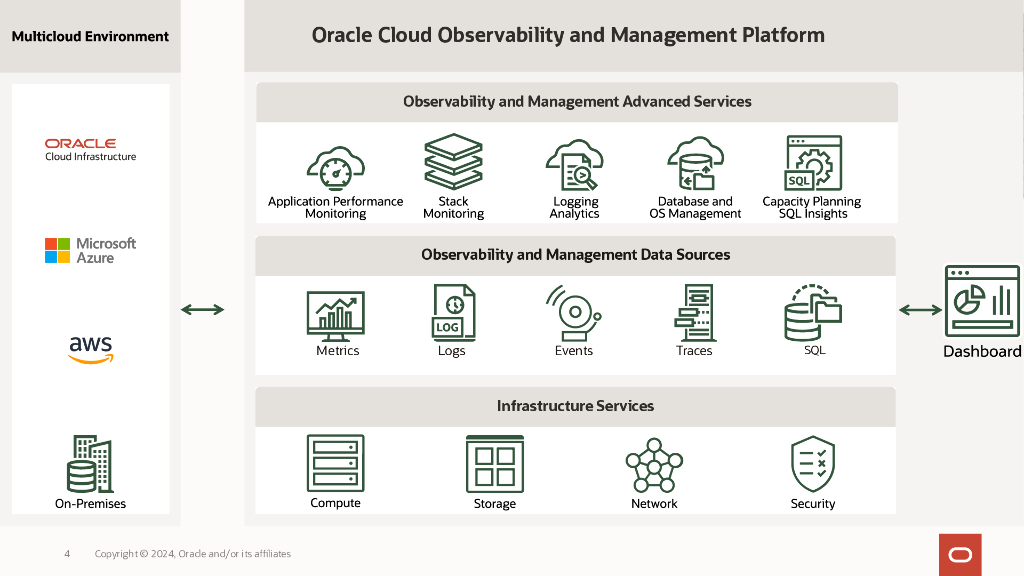This screenshot has height=576, width=1024.
Task: Click the 'Capacity Planning SQL Insights' label
Action: (x=812, y=208)
